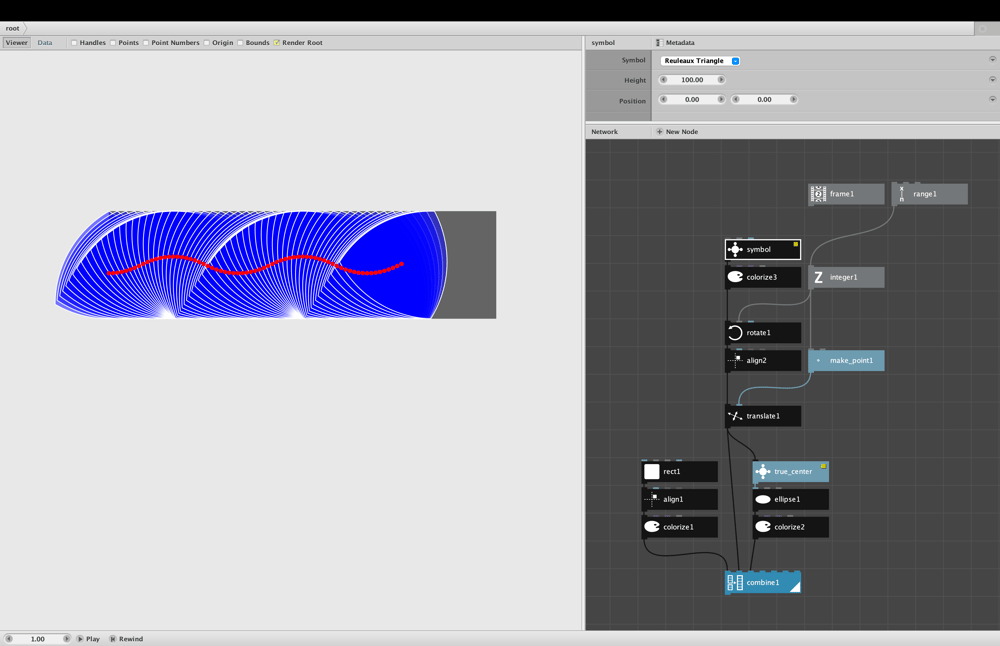Click the integer1 node Z icon
Image resolution: width=1000 pixels, height=646 pixels.
pyautogui.click(x=818, y=277)
